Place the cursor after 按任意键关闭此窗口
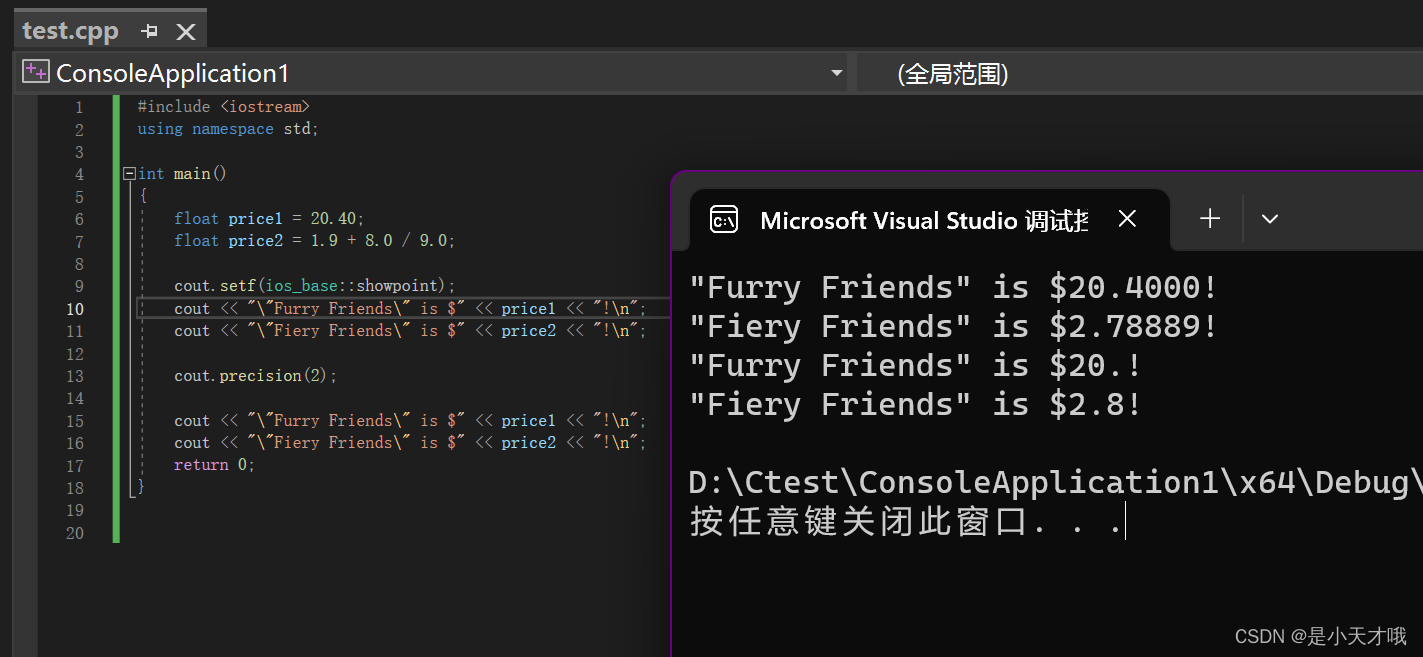Viewport: 1423px width, 657px height. pos(1126,520)
